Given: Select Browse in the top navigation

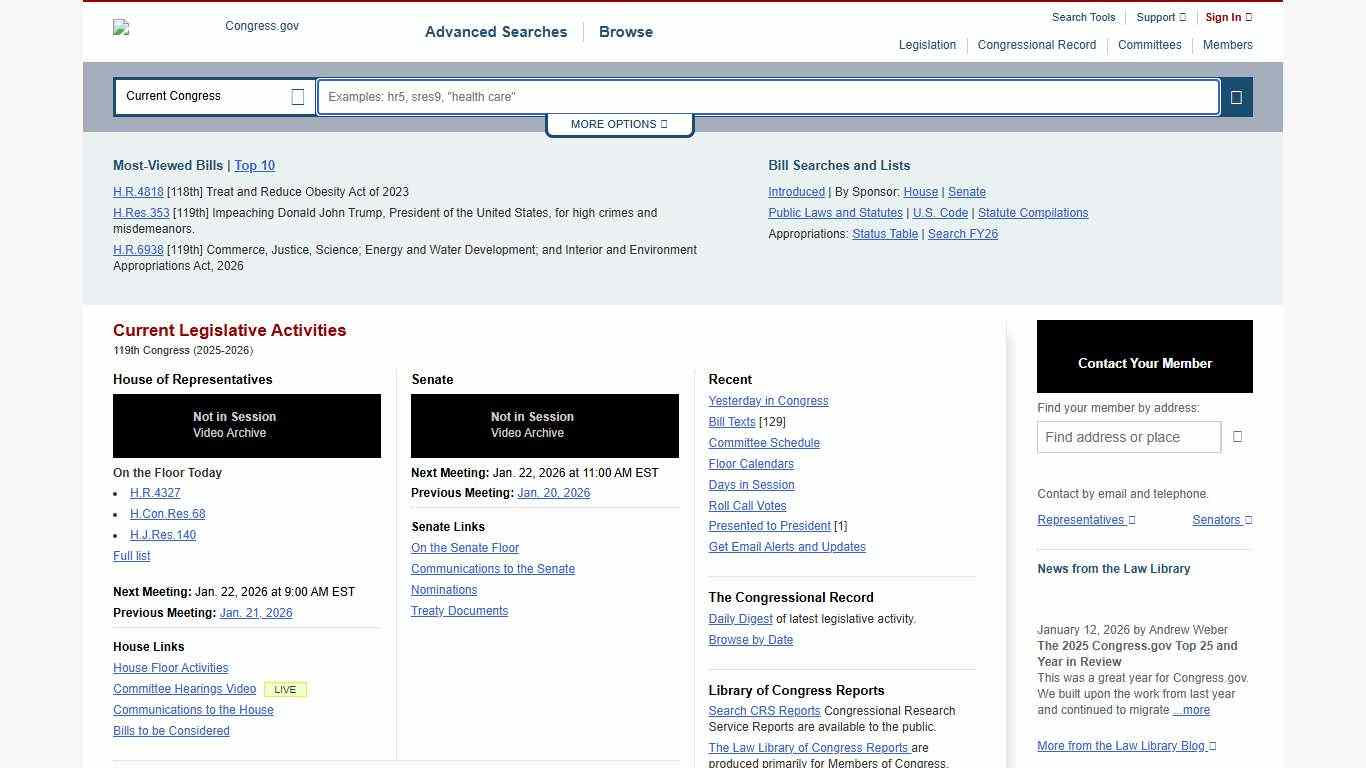Looking at the screenshot, I should [625, 32].
